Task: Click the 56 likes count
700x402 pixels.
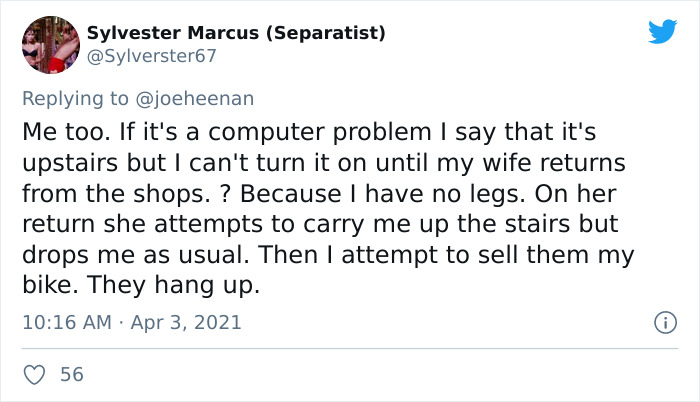Action: point(72,375)
